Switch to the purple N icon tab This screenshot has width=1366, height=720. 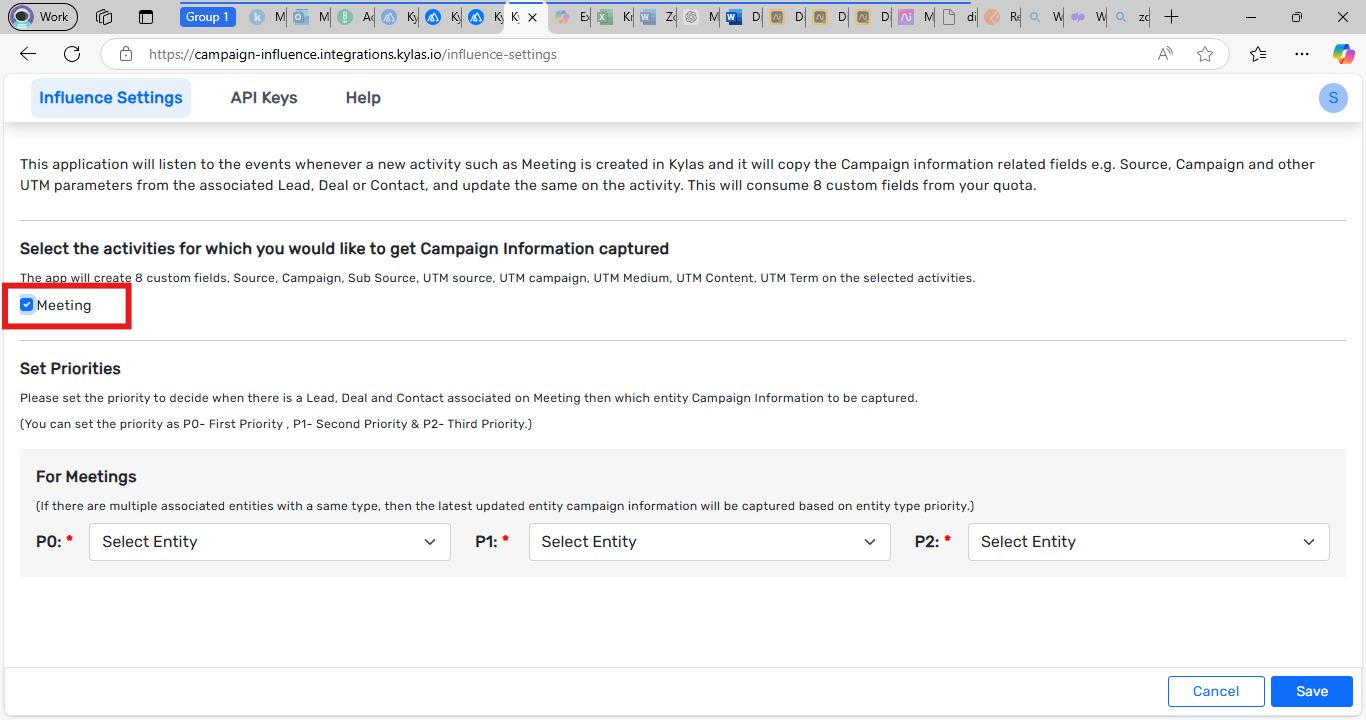coord(915,17)
